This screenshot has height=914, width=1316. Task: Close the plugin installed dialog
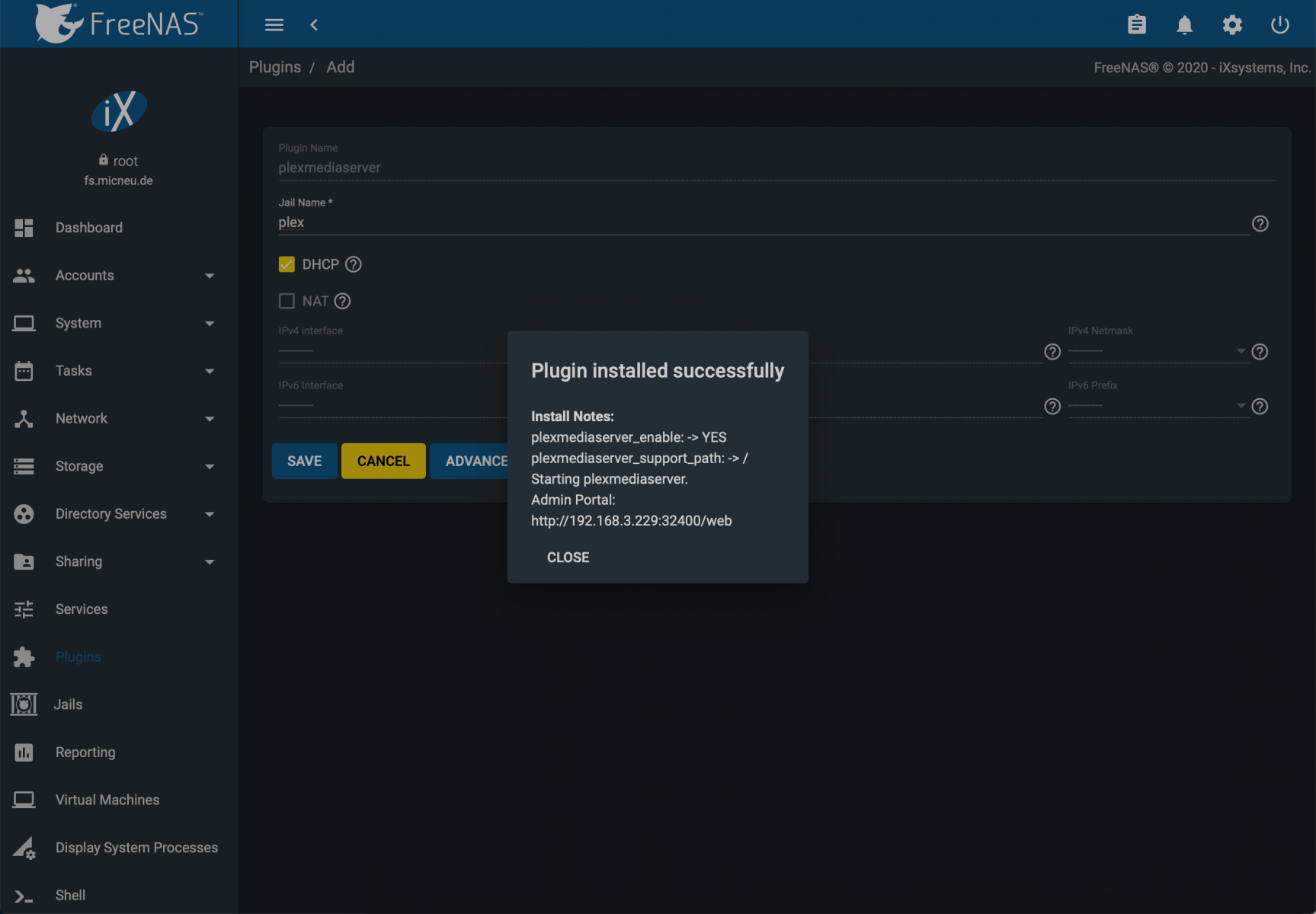pos(568,558)
